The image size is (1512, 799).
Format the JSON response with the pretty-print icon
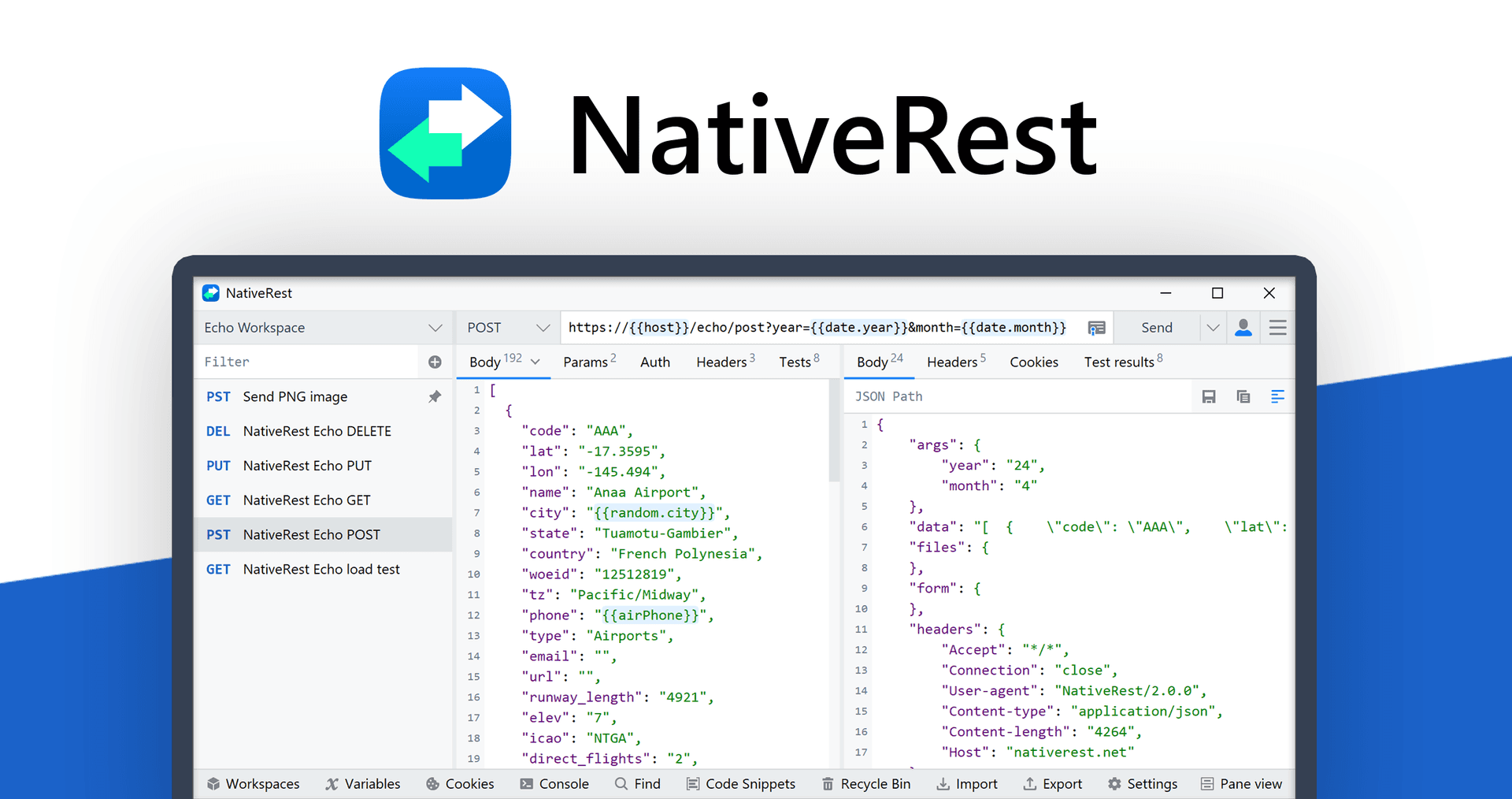1277,396
